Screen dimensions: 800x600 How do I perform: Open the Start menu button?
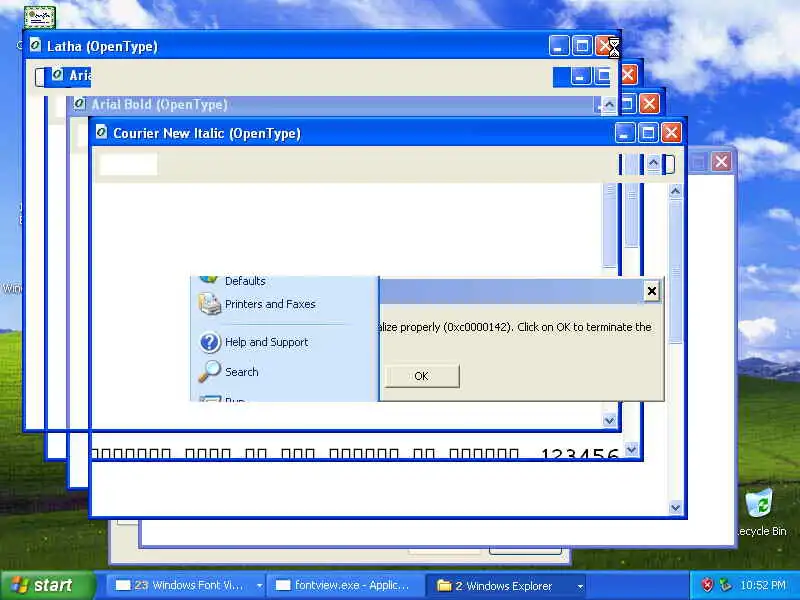[x=48, y=585]
